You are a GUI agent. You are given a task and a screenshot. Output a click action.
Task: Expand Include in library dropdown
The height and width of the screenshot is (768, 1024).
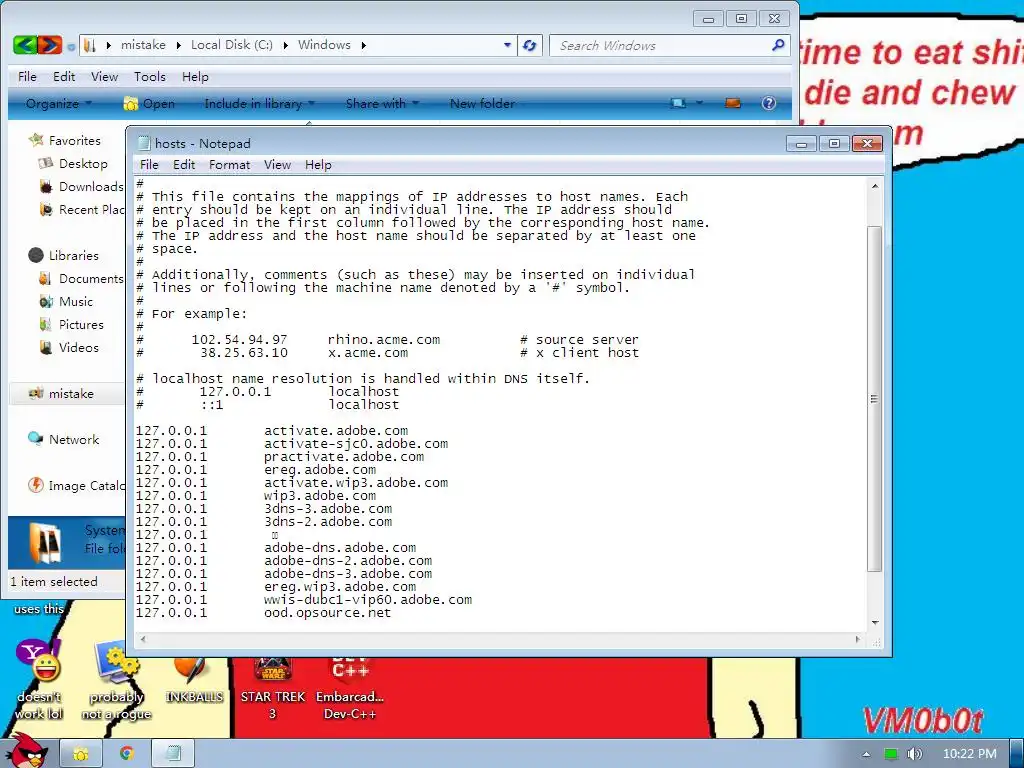click(259, 104)
